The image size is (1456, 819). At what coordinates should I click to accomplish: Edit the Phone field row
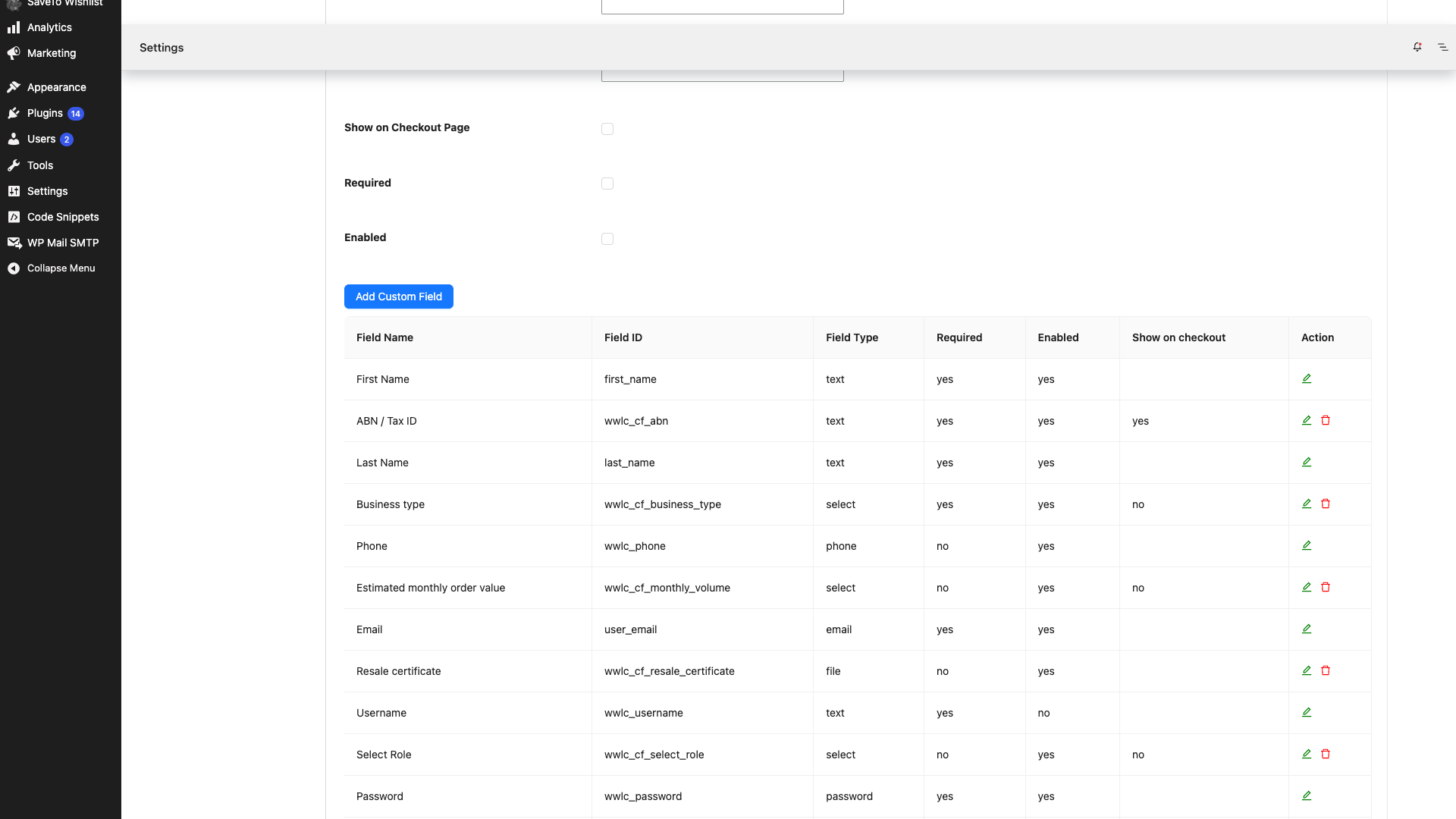[1307, 545]
